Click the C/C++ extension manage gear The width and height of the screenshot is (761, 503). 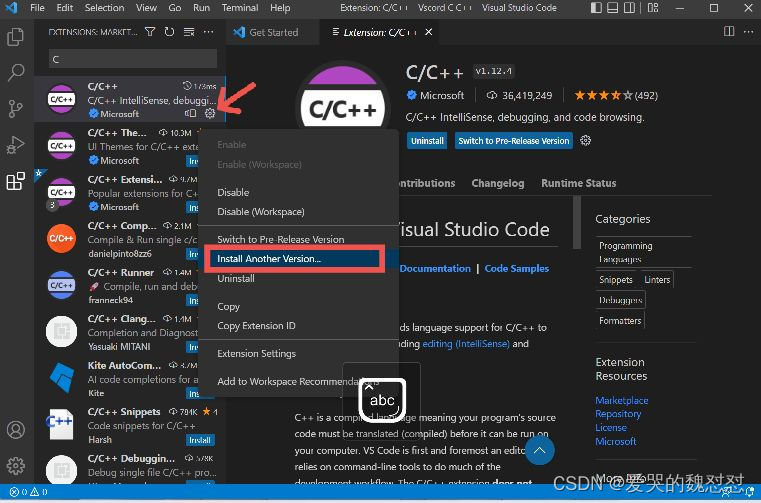(x=210, y=113)
